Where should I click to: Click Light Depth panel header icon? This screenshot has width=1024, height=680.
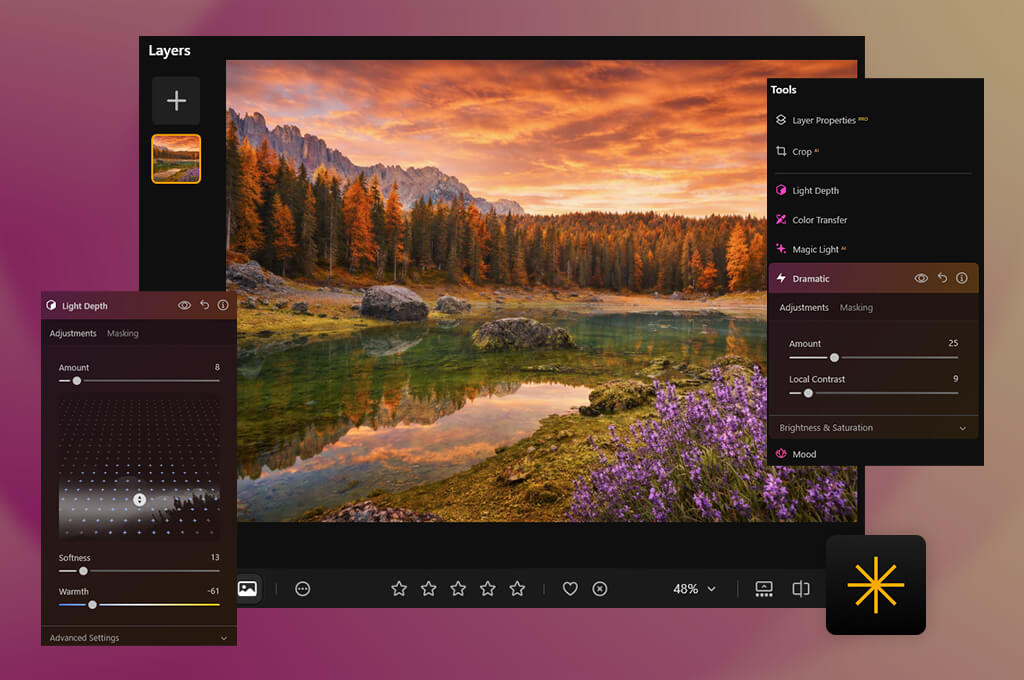(52, 305)
